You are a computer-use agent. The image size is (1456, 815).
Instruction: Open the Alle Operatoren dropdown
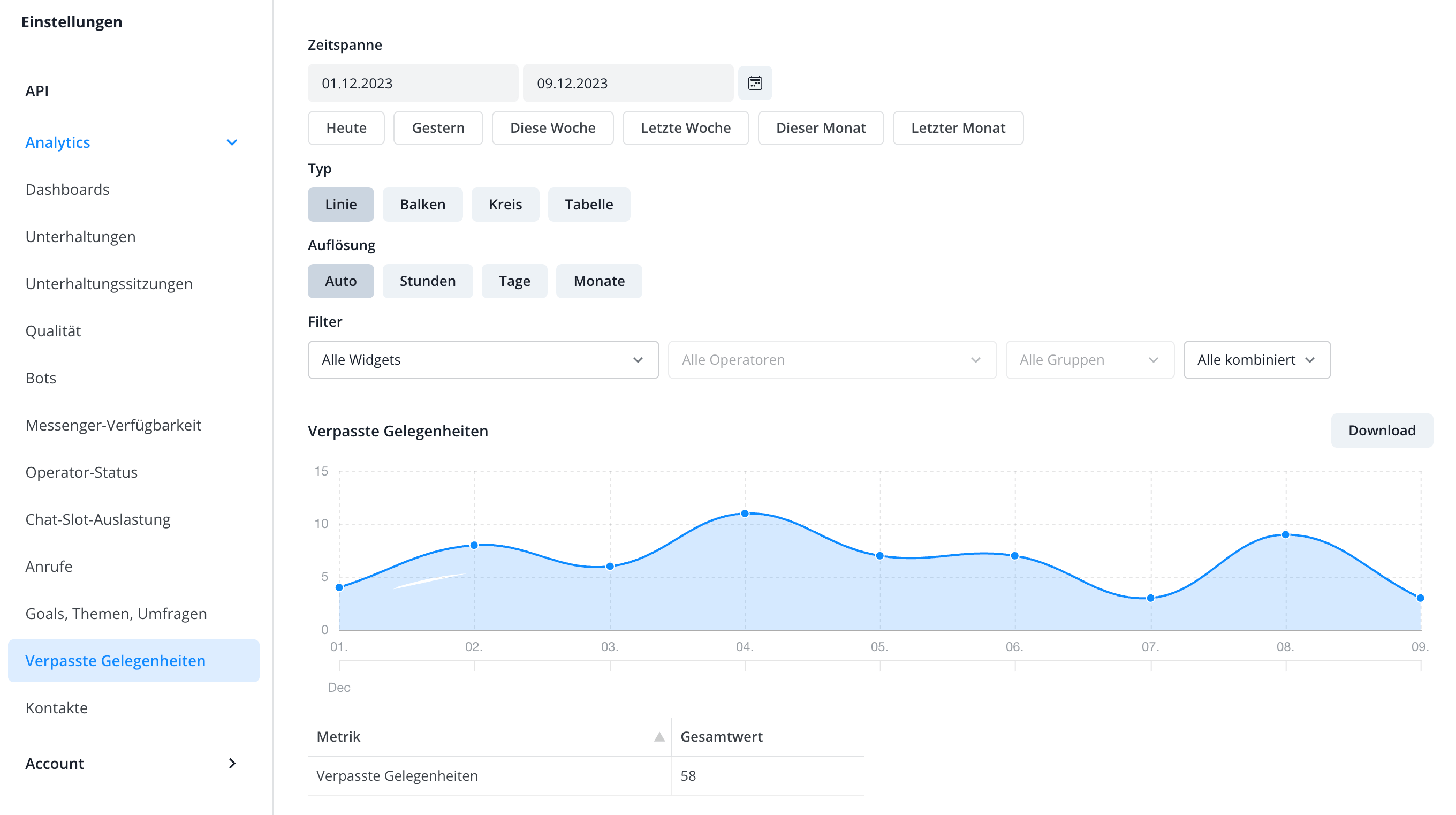pos(831,360)
